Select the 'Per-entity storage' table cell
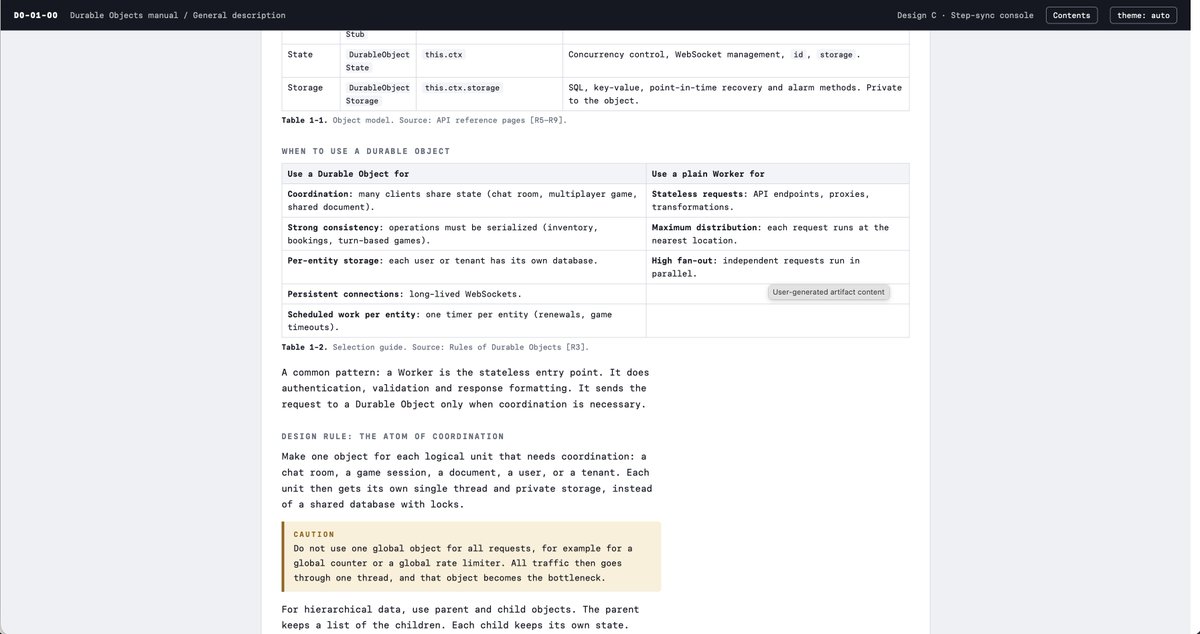 [464, 267]
